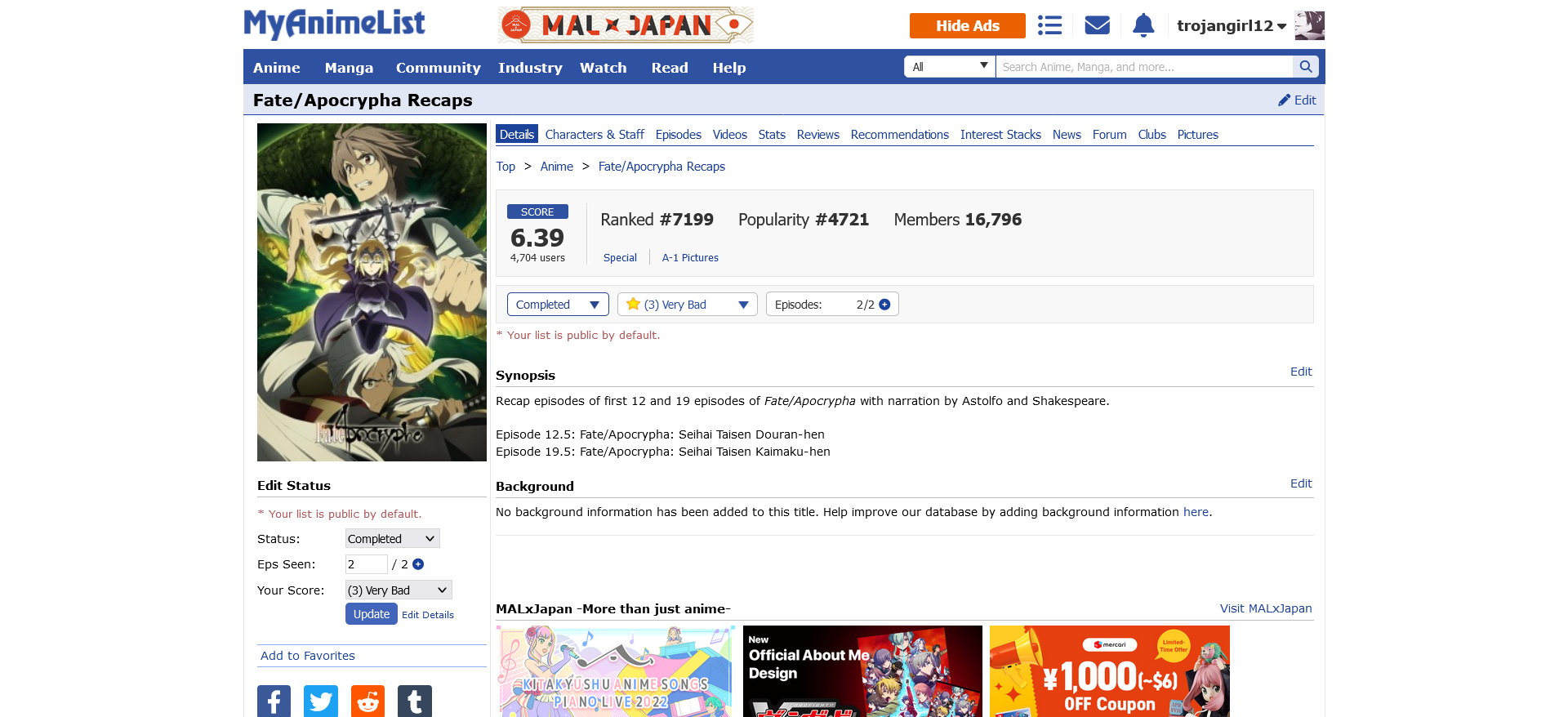Switch to the Pictures tab
The image size is (1568, 717).
coord(1198,135)
